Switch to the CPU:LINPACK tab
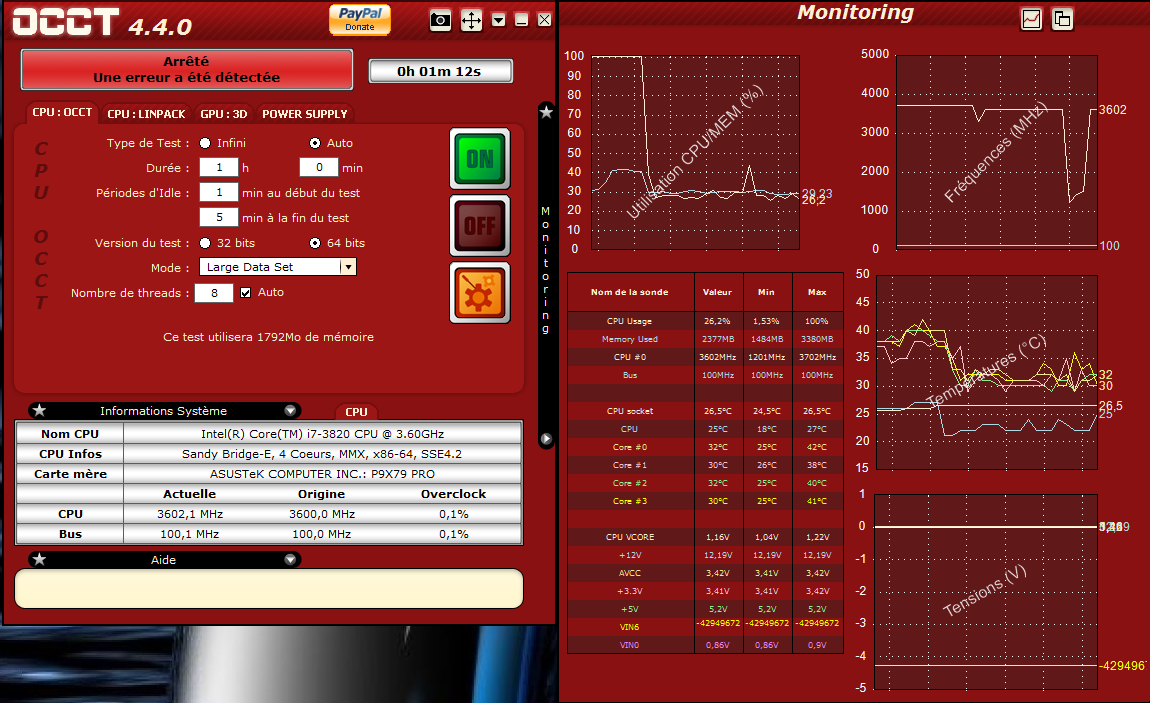The image size is (1150, 703). 146,114
